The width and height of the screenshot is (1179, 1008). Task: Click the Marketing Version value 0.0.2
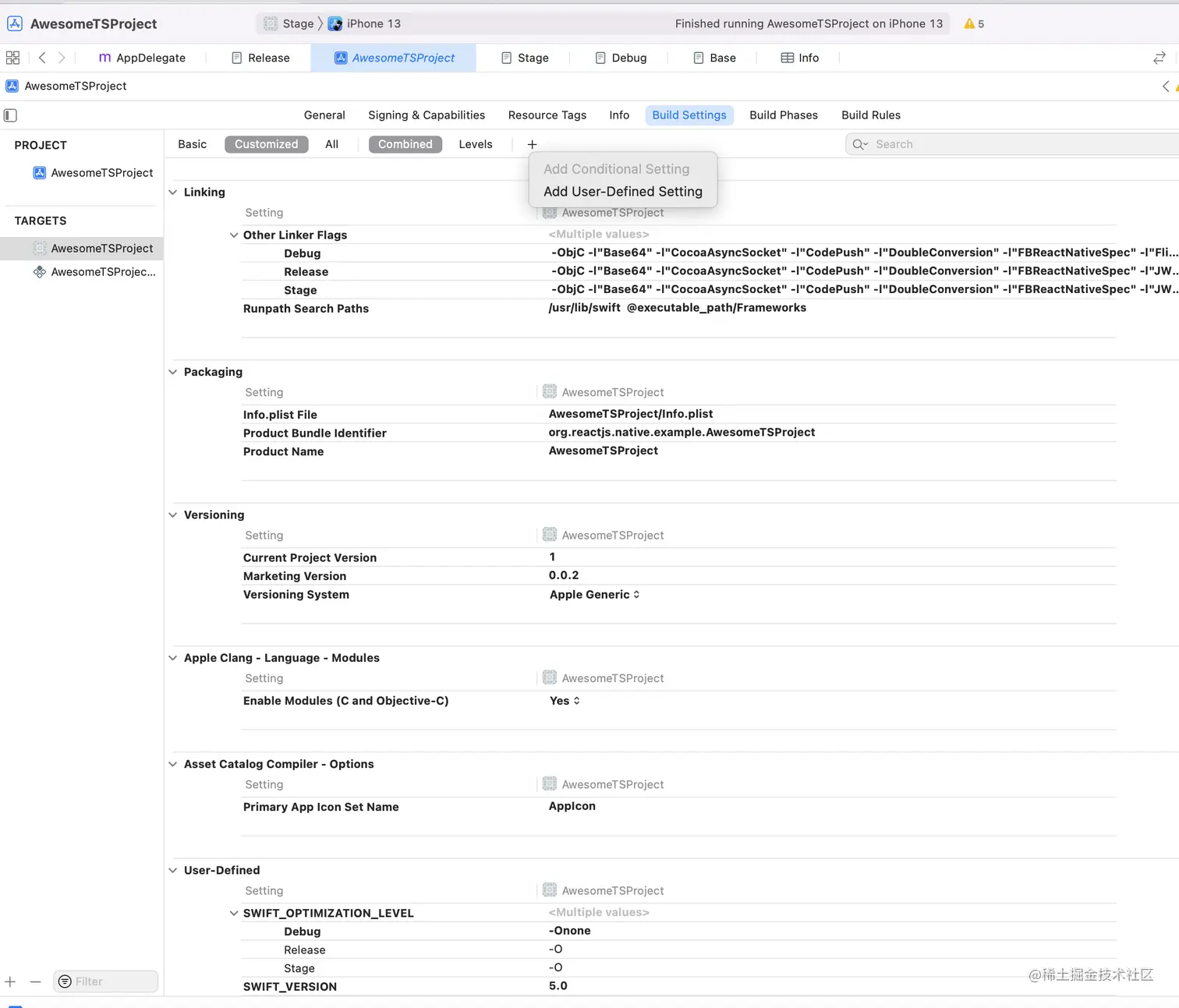(564, 575)
